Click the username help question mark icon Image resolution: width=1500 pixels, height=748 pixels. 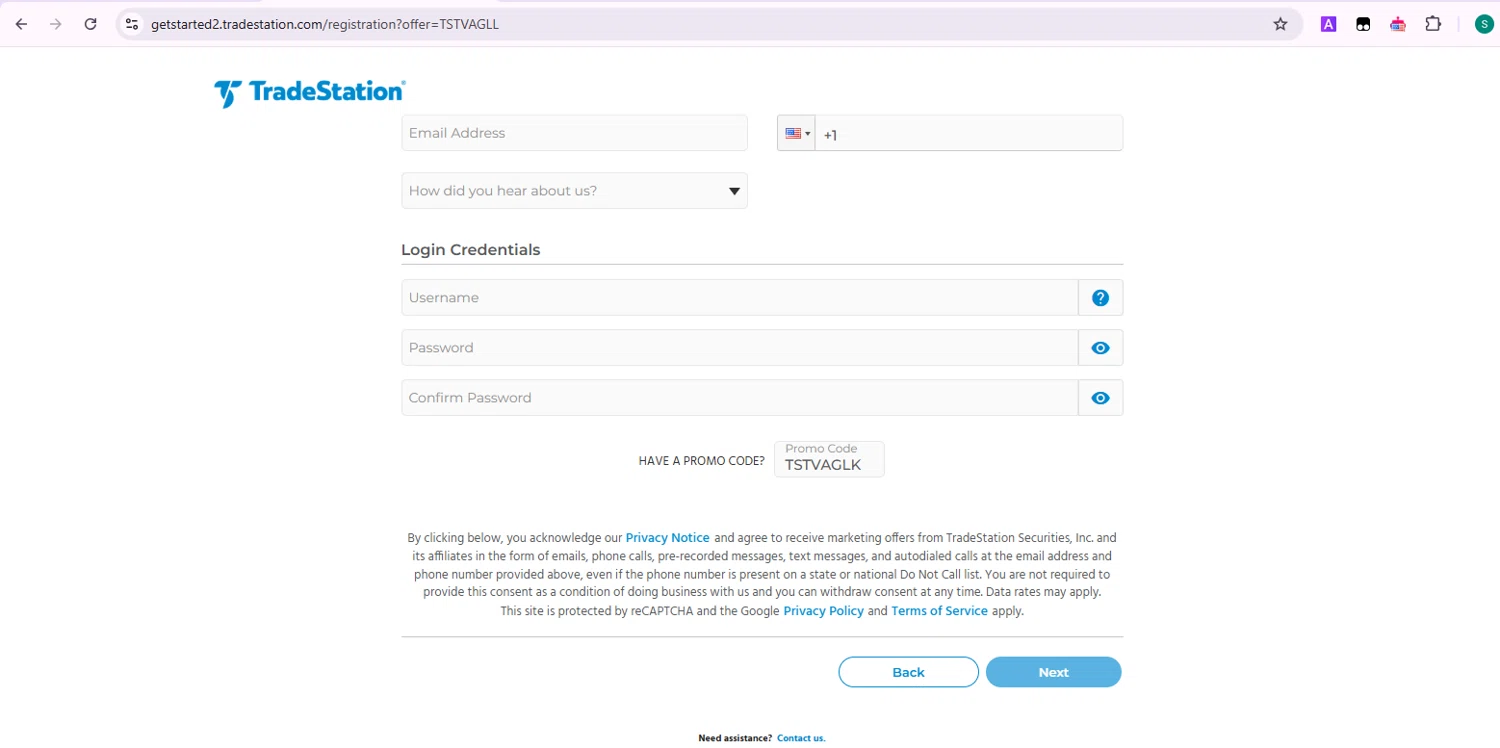coord(1100,298)
